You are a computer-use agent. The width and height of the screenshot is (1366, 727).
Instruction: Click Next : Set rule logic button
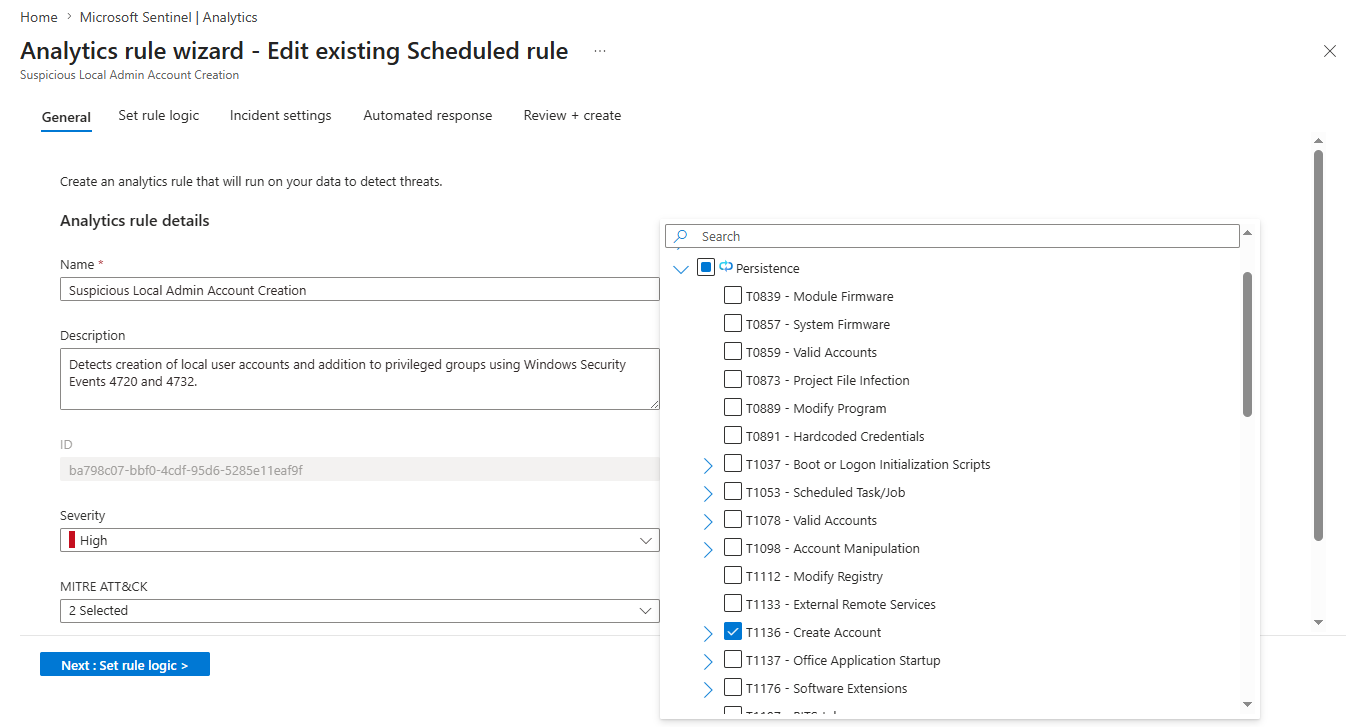click(x=125, y=665)
